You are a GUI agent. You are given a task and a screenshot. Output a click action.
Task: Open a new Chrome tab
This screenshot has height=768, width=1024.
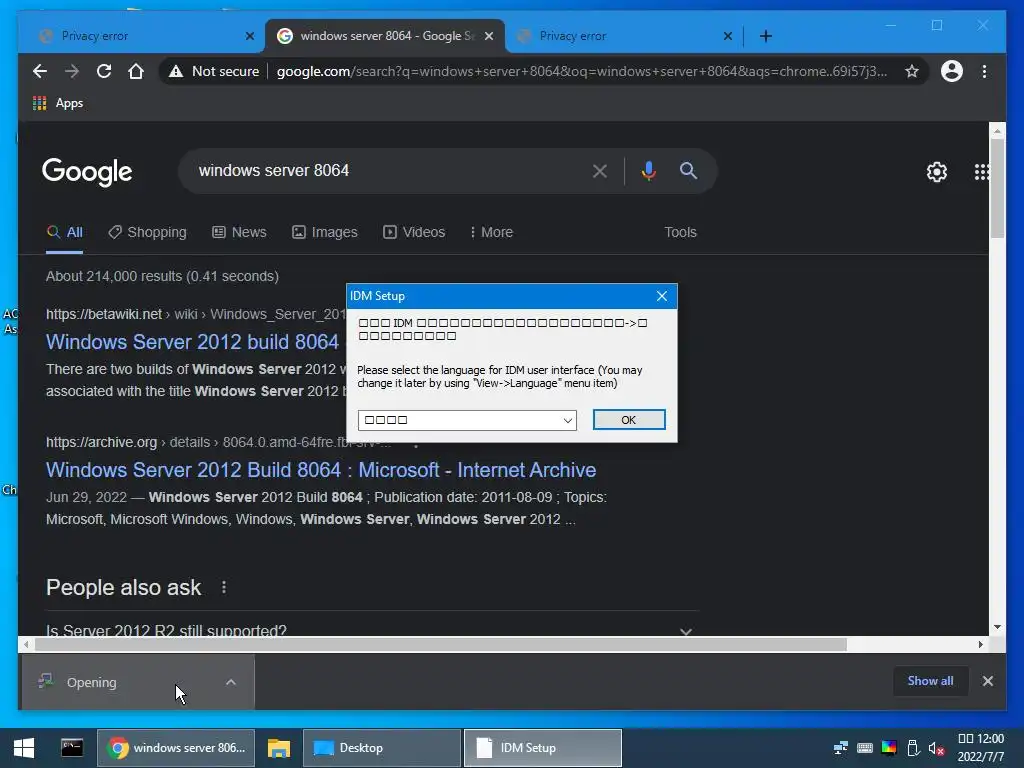[766, 36]
